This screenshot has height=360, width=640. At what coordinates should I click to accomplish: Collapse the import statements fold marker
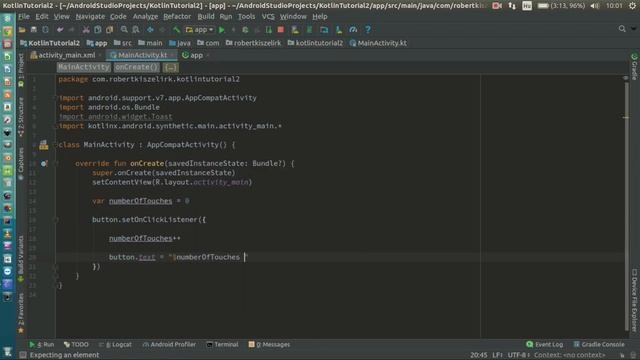[57, 98]
